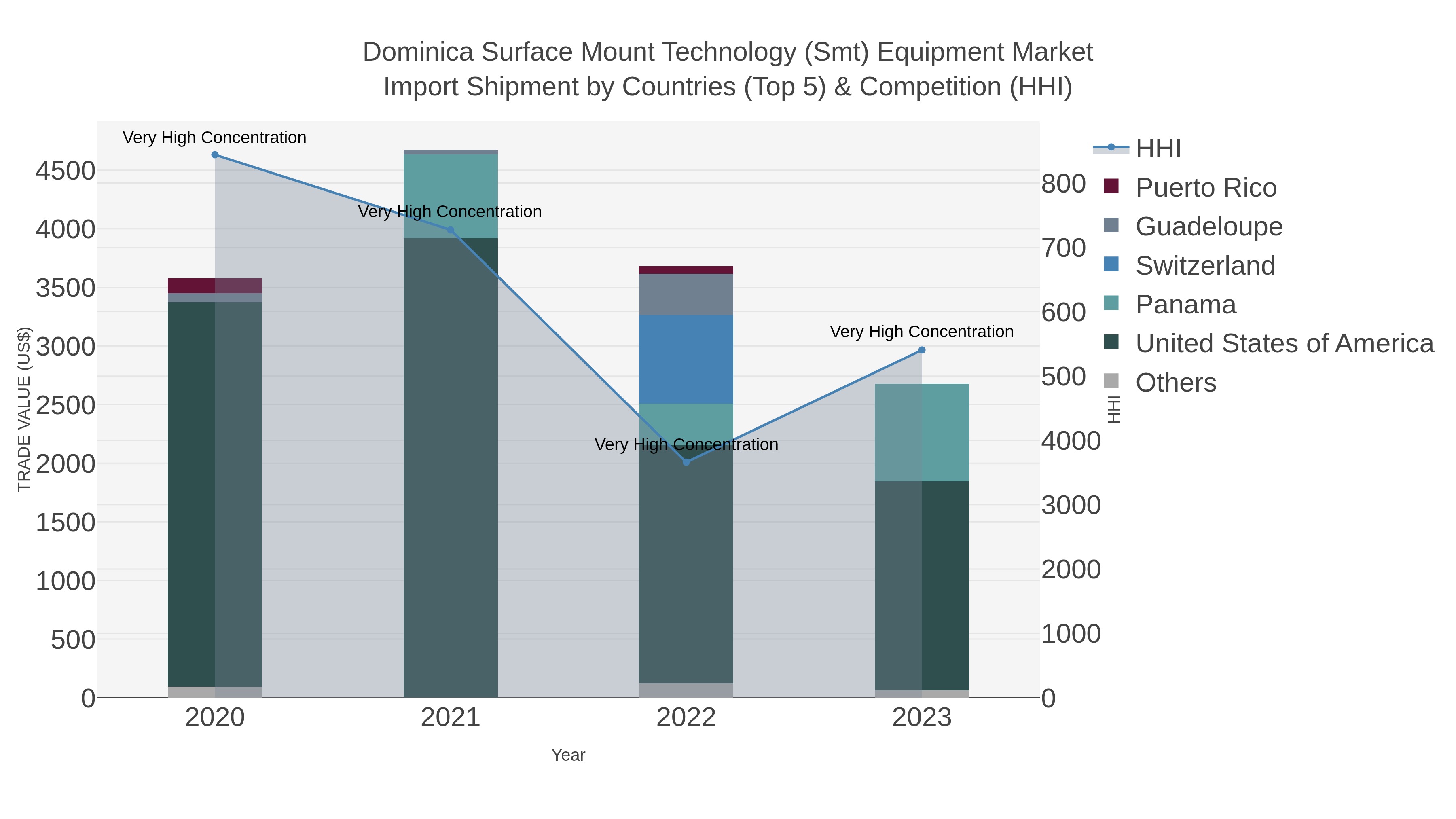
Task: Click the 2020 Puerto Rico maroon bar segment
Action: click(215, 286)
